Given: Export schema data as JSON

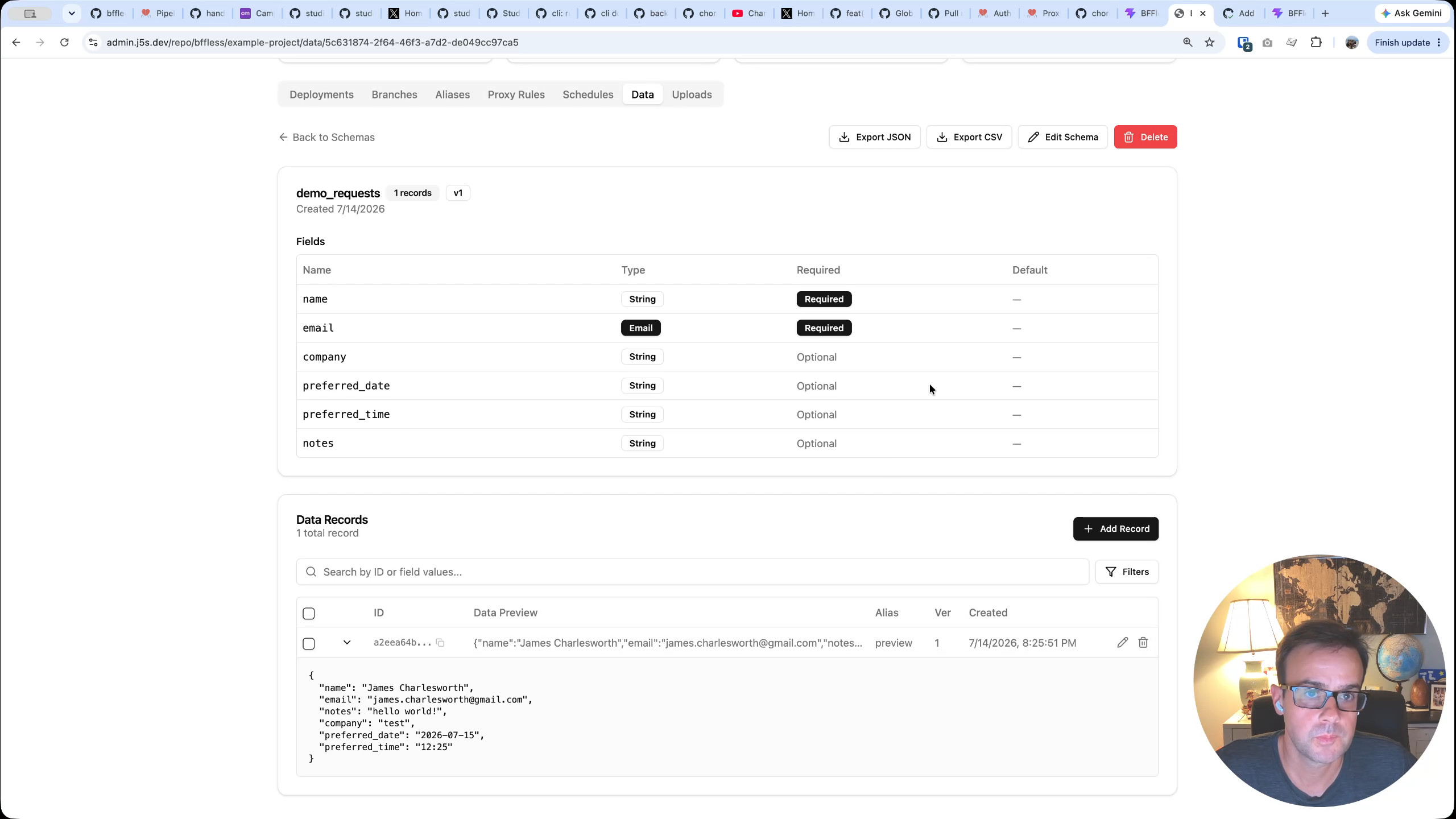Looking at the screenshot, I should pyautogui.click(x=875, y=137).
